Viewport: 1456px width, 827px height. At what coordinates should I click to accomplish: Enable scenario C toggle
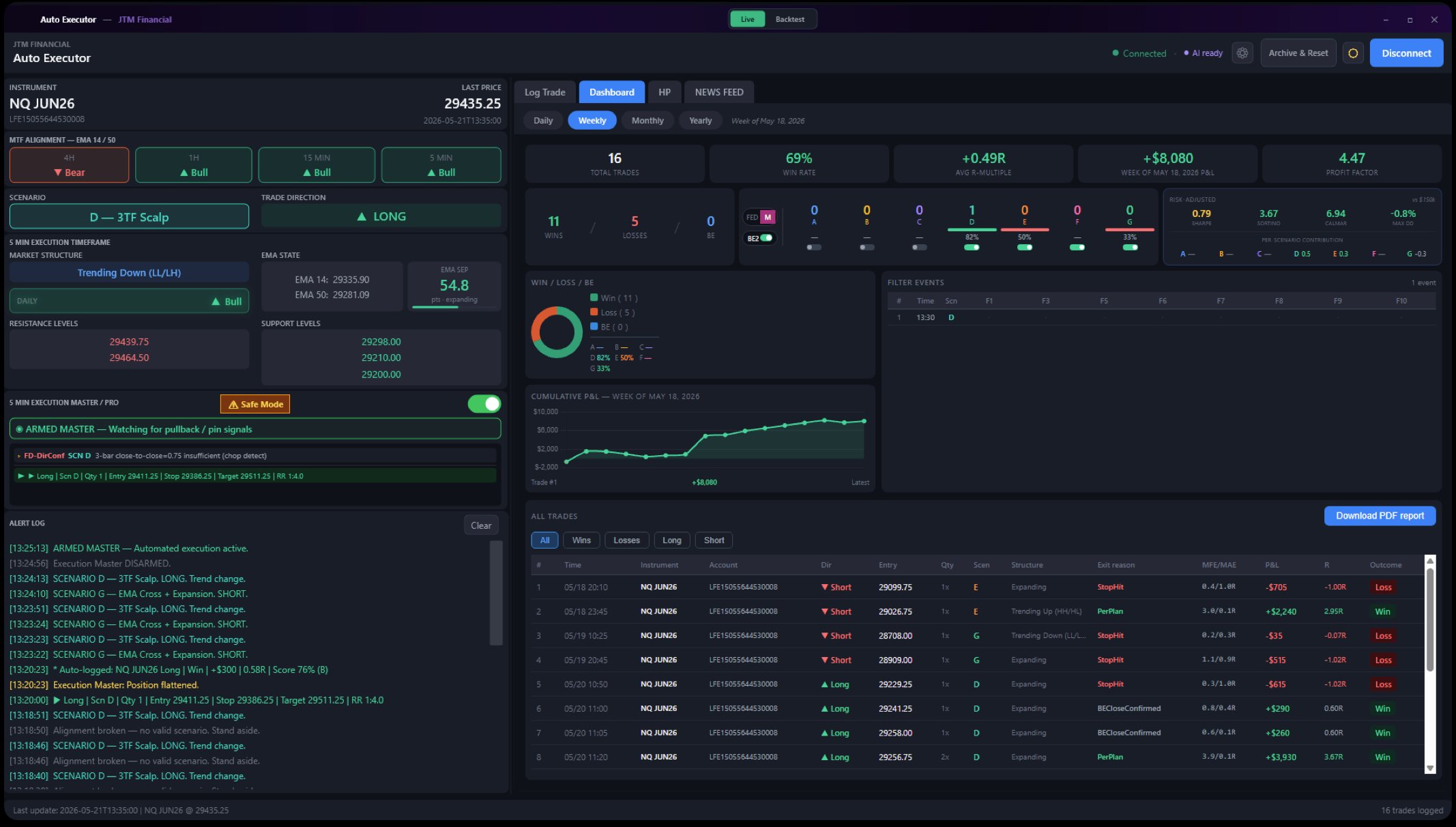(x=919, y=247)
